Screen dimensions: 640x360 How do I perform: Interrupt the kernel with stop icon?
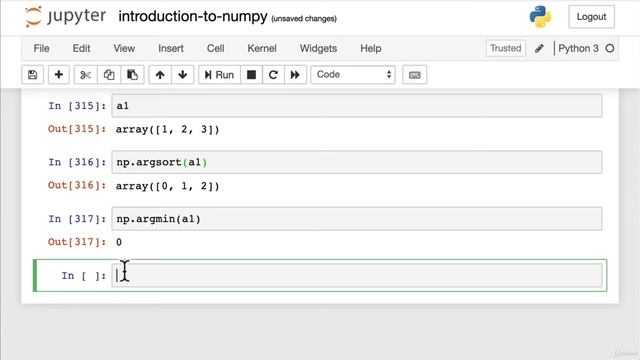pyautogui.click(x=251, y=75)
